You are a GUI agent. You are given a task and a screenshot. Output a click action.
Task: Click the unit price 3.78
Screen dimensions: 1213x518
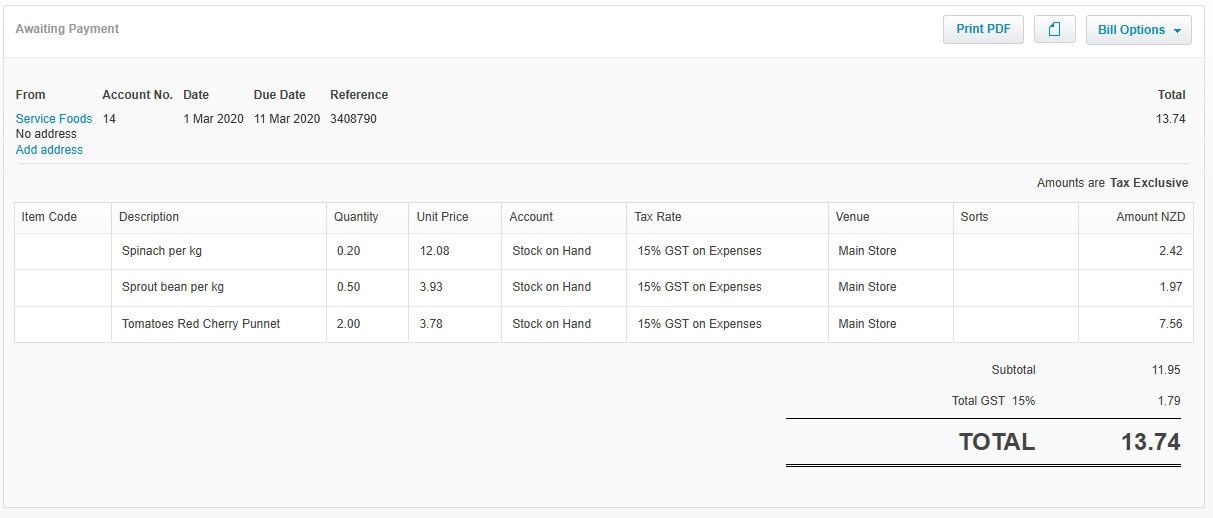point(431,324)
